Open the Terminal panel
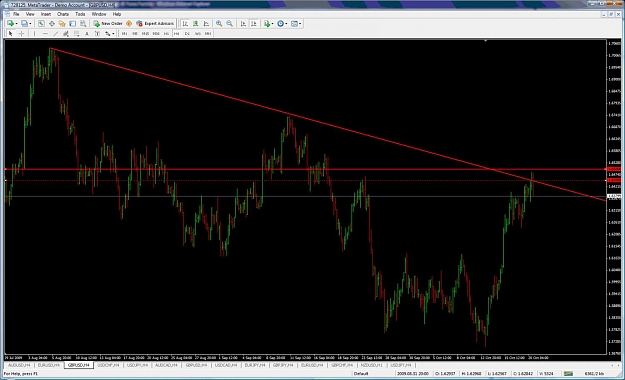Image resolution: width=625 pixels, height=380 pixels. tap(73, 24)
